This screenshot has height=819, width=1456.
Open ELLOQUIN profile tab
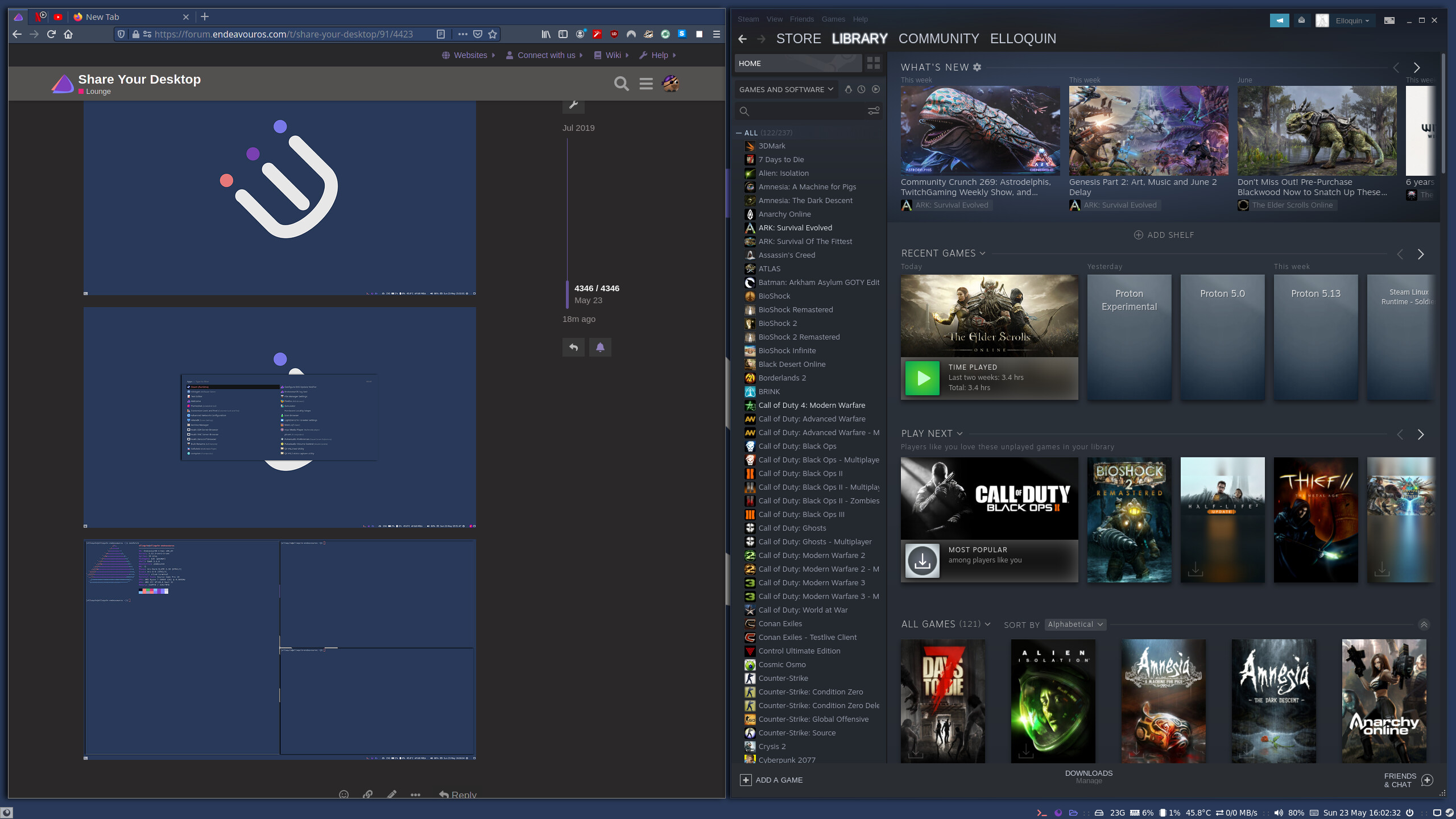click(1023, 39)
